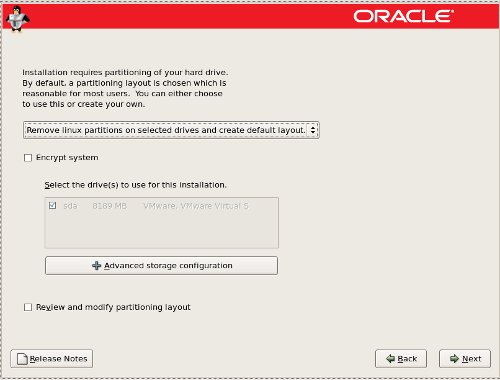This screenshot has height=380, width=500.
Task: Click the 'Review and modify partitioning layout' label
Action: pos(113,307)
